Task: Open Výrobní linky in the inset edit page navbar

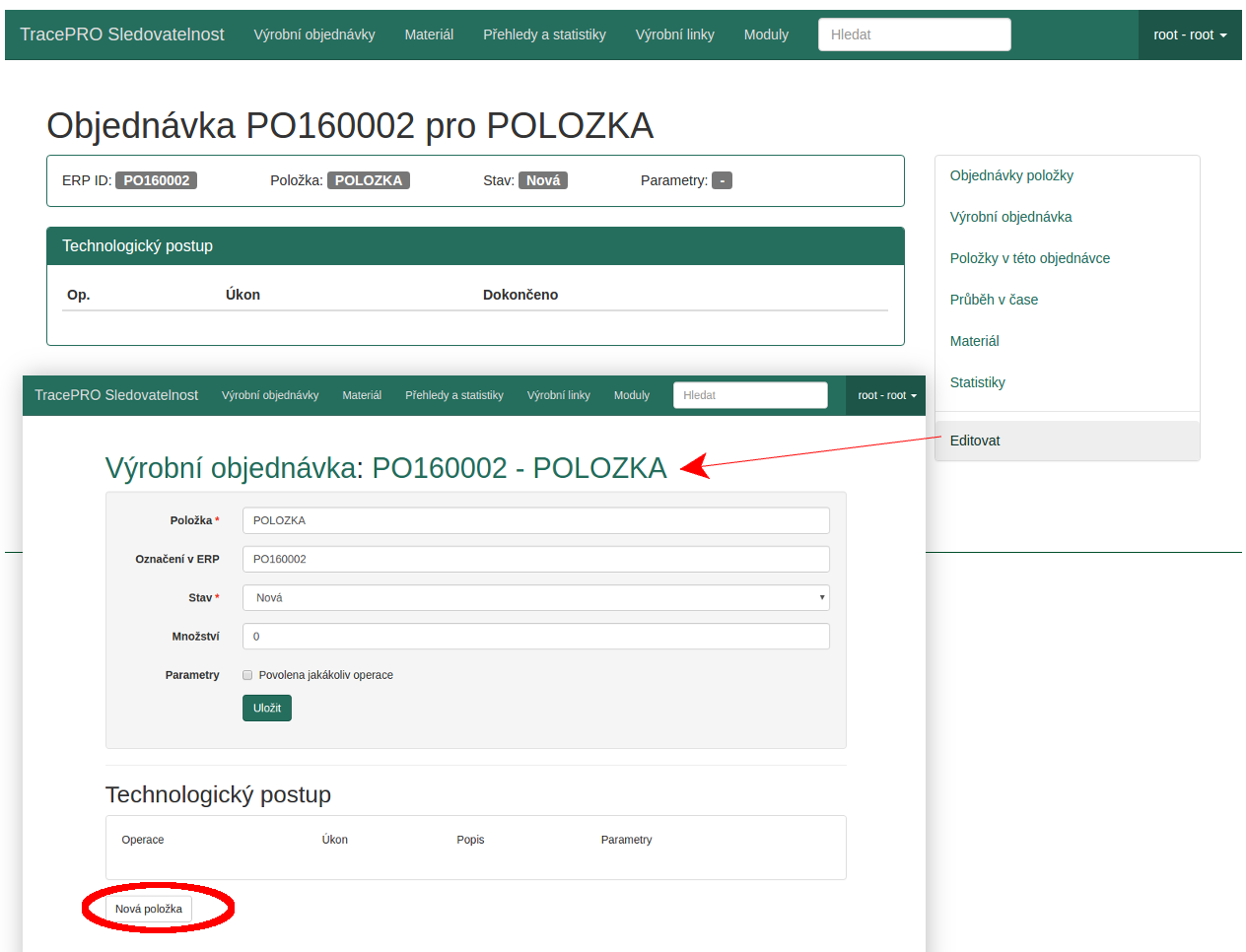Action: [x=559, y=395]
